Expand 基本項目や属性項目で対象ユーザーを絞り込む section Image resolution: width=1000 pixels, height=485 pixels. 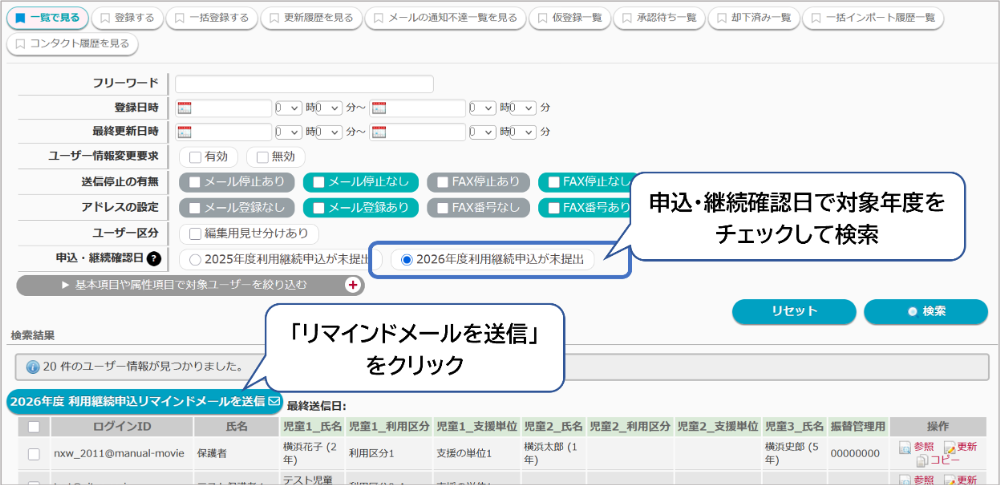190,285
